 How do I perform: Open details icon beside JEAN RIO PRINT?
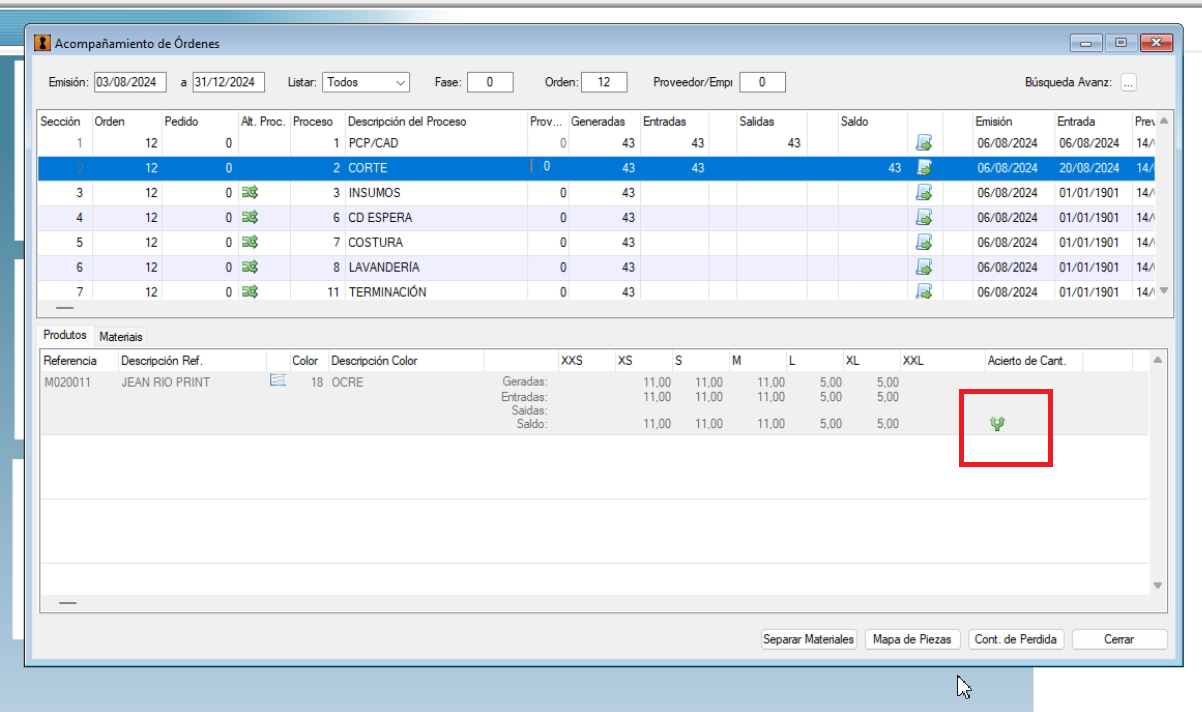click(x=278, y=380)
